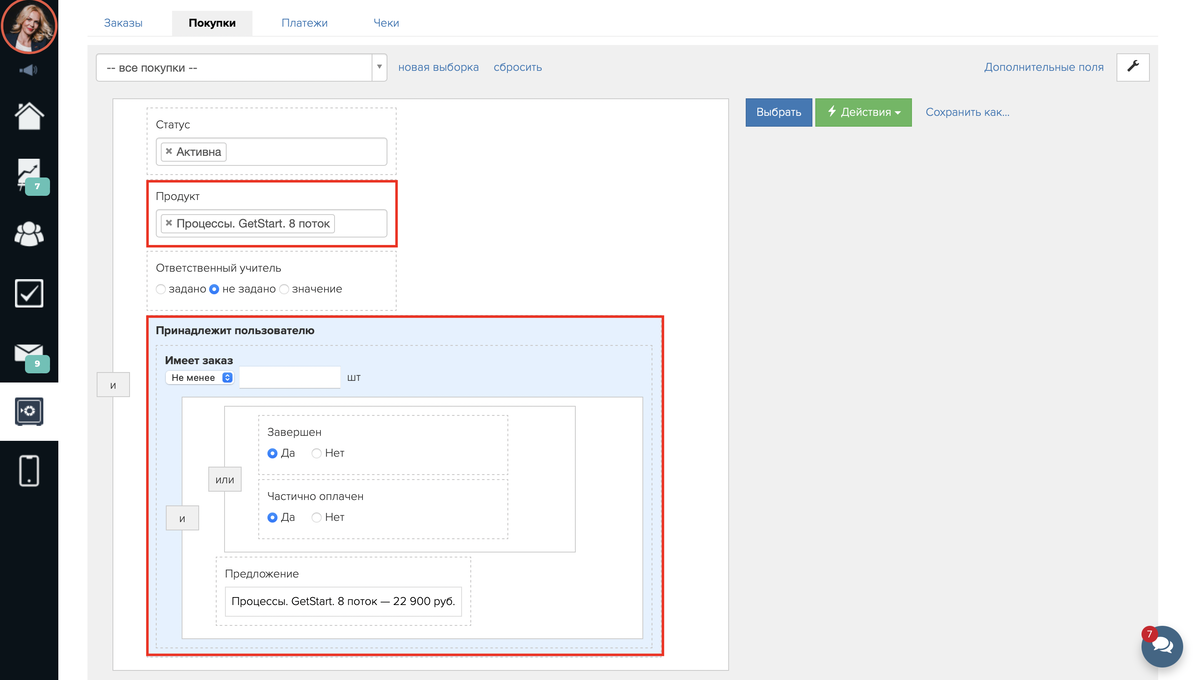Open the chat bubble widget
The height and width of the screenshot is (680, 1199).
click(1162, 647)
